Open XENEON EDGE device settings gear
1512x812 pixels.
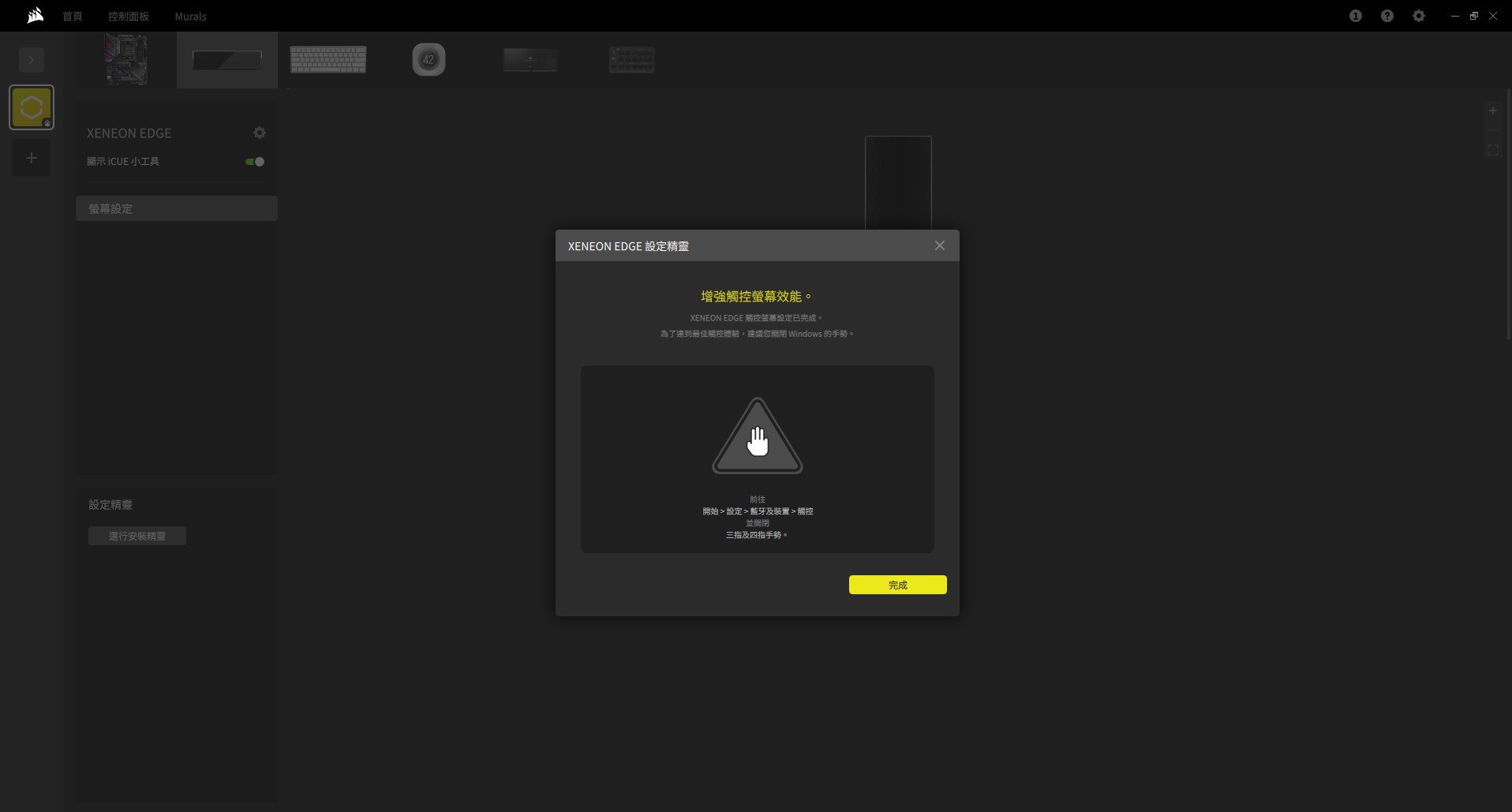click(x=259, y=133)
